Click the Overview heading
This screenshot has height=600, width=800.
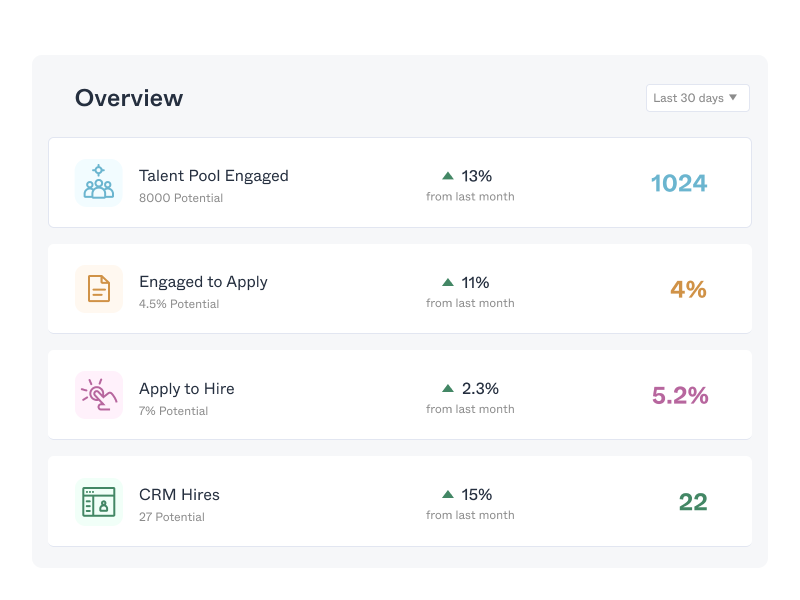click(129, 98)
